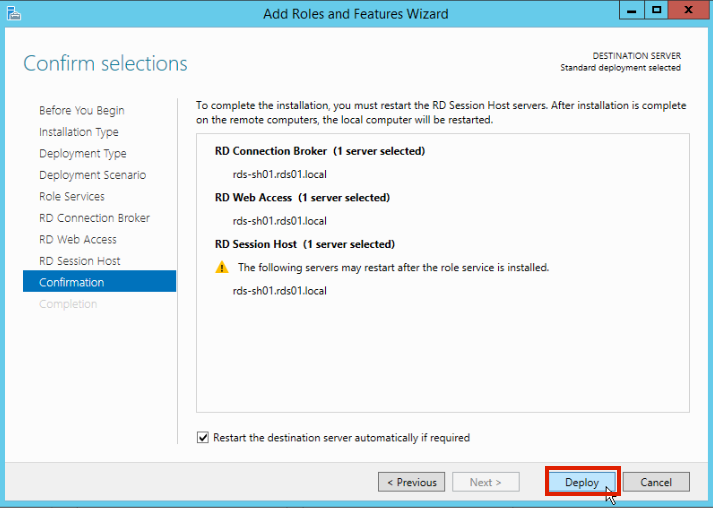Image resolution: width=713 pixels, height=508 pixels.
Task: Cancel the wizard
Action: pyautogui.click(x=656, y=482)
